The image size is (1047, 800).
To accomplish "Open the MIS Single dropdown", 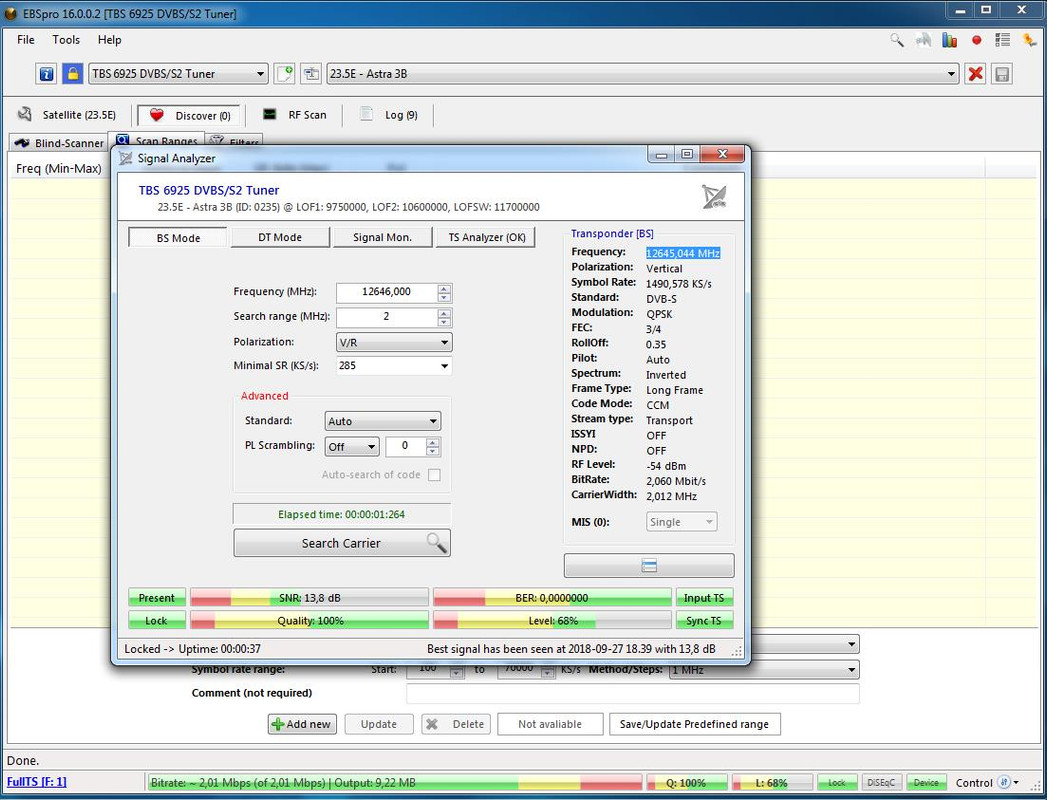I will click(682, 522).
